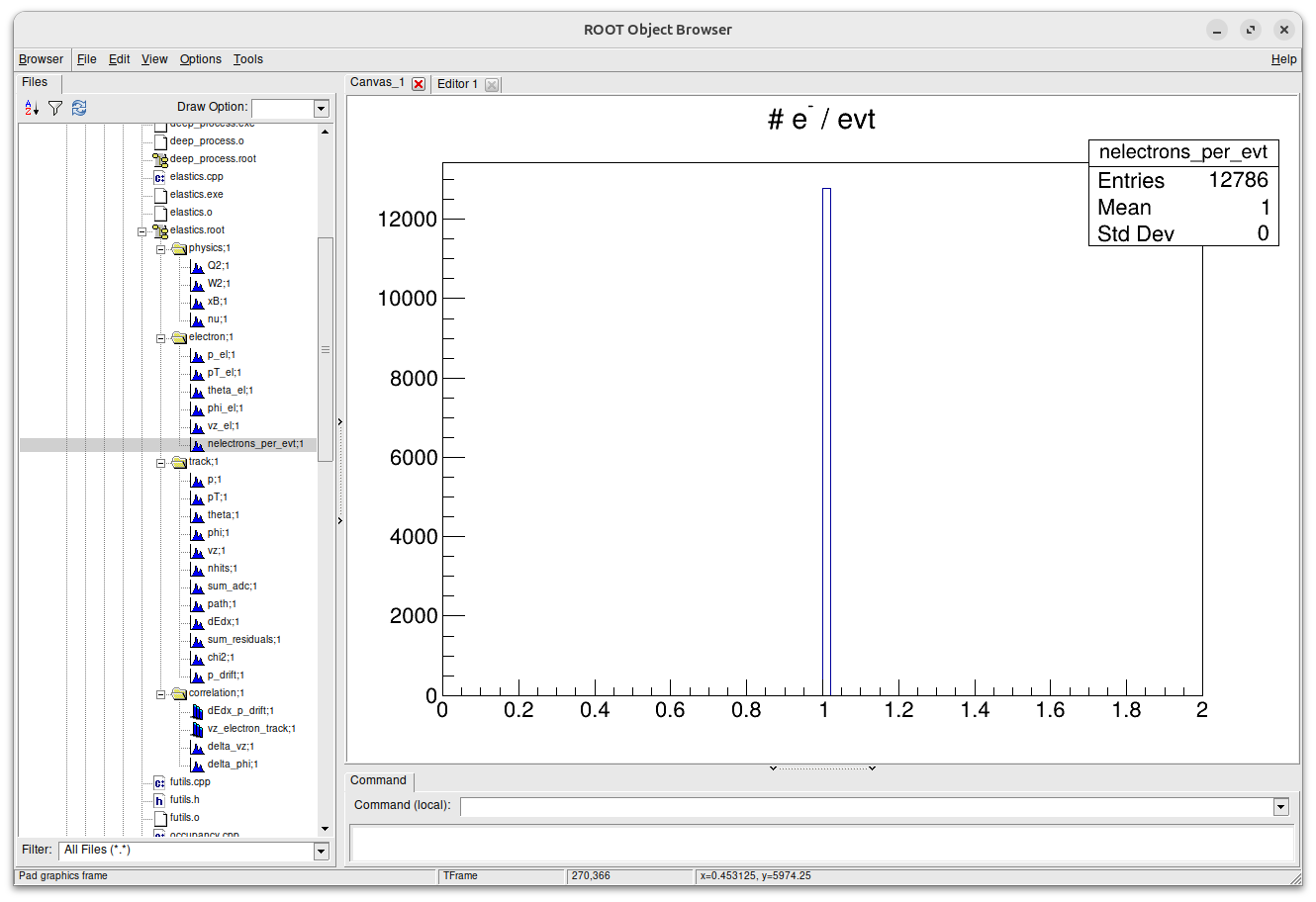Click the Draw Option text field
The height and width of the screenshot is (902, 1316).
(x=283, y=109)
